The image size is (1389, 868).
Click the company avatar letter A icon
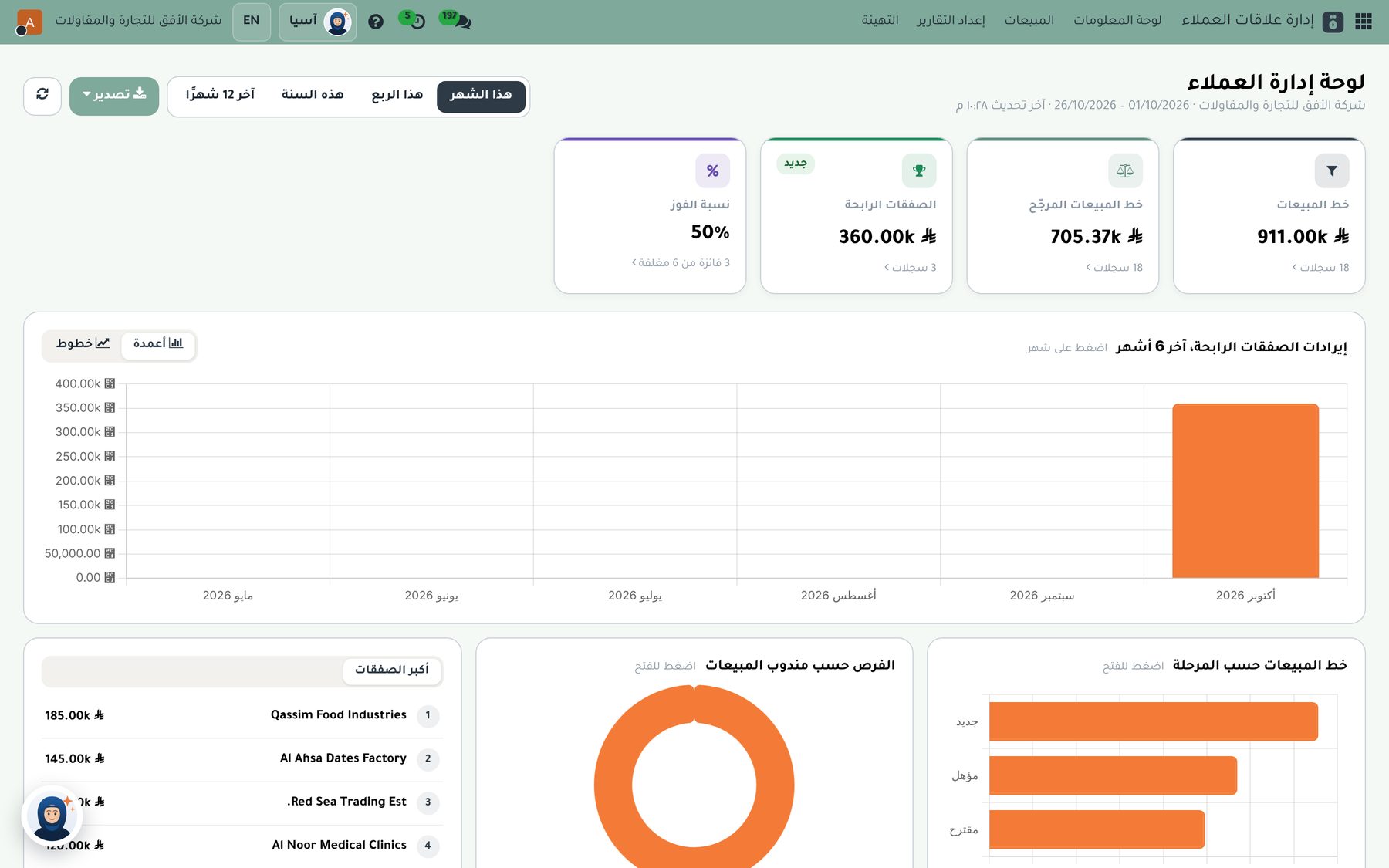29,22
